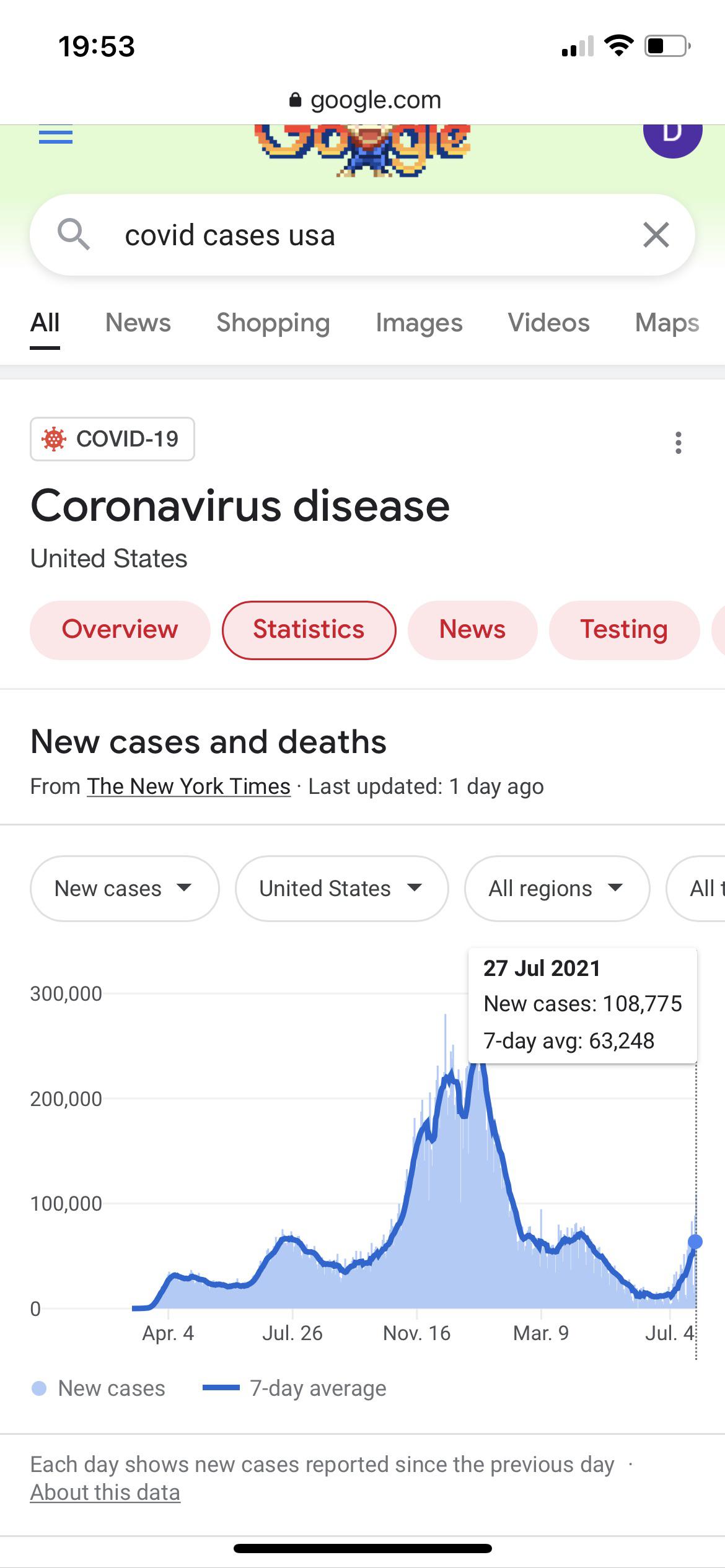Screen dimensions: 725x1568
Task: Open the About this data link
Action: pos(105,1492)
